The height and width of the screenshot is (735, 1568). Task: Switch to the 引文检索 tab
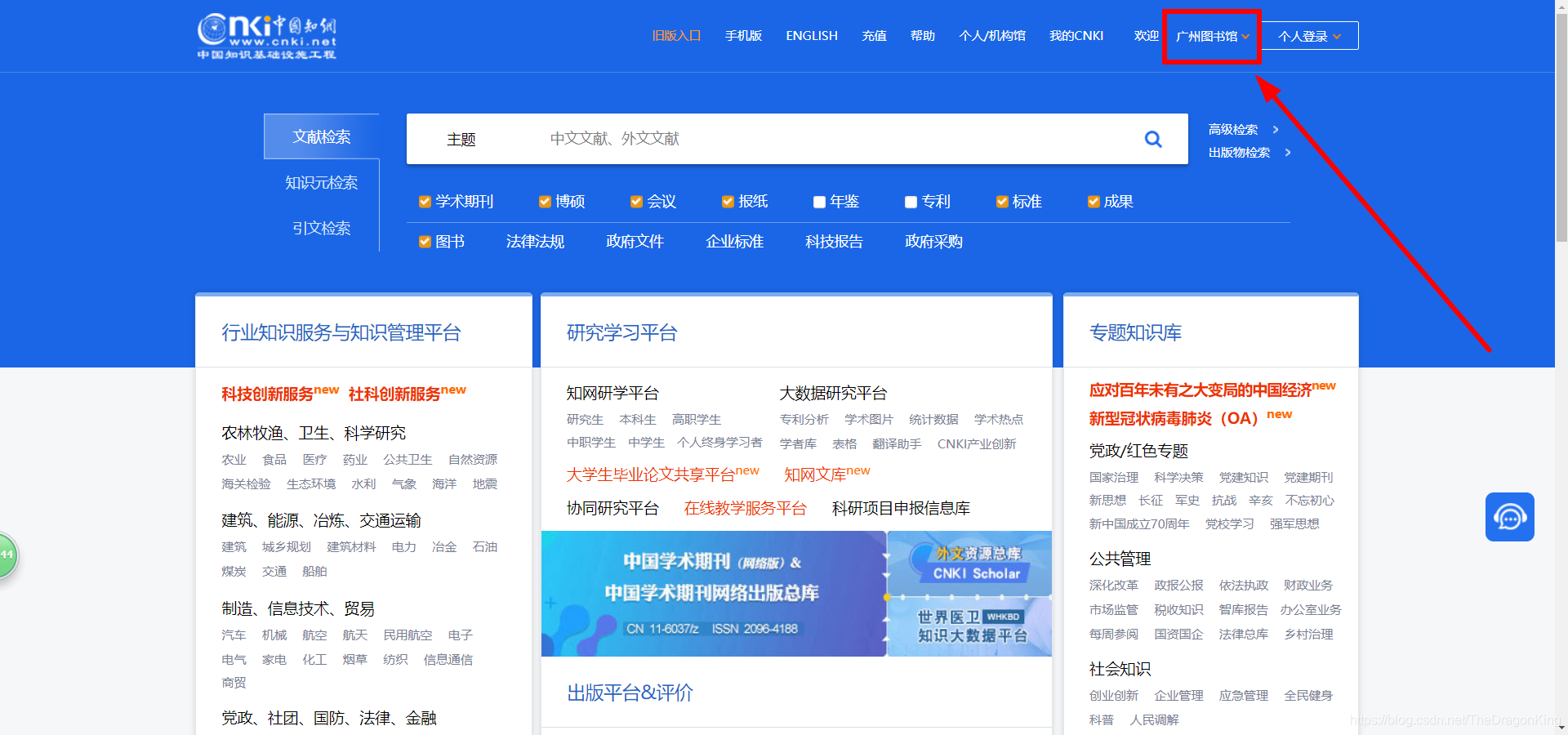pos(322,228)
